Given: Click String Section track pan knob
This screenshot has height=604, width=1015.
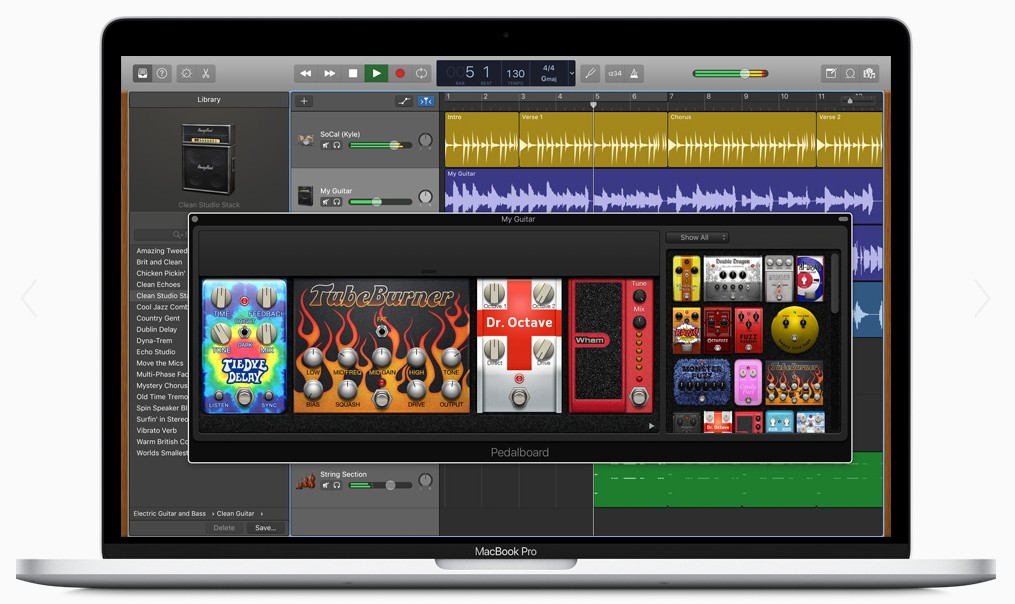Looking at the screenshot, I should [425, 480].
